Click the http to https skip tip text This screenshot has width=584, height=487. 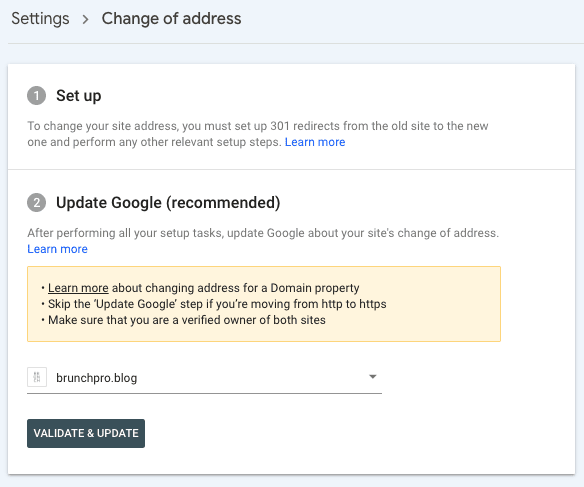[217, 304]
